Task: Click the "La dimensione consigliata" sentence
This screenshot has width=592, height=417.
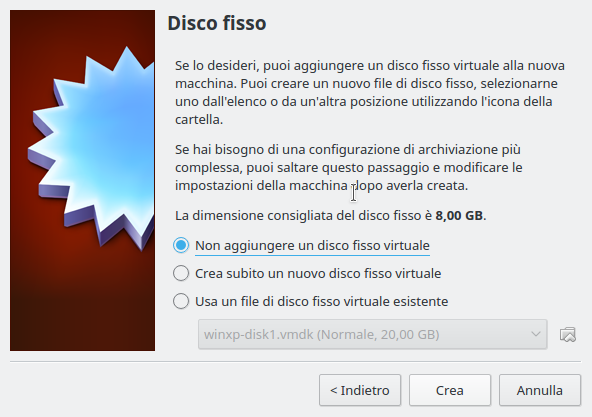Action: [330, 216]
